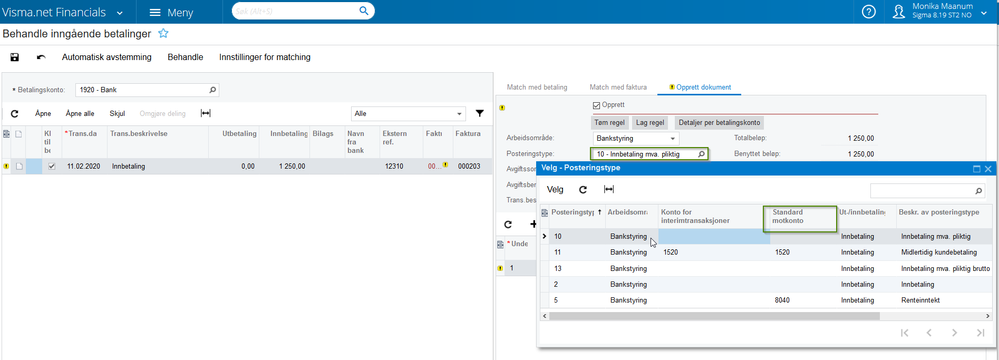Open the help question mark icon
Screen dimensions: 999x360
tap(868, 11)
